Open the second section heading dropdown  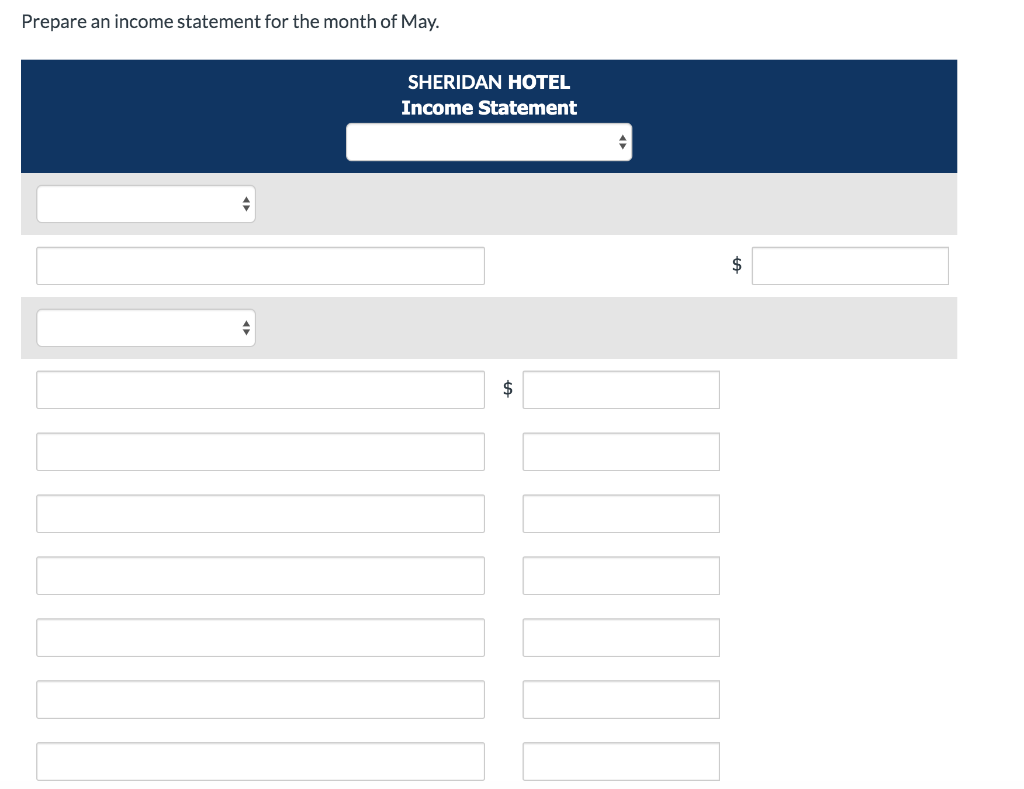point(146,328)
